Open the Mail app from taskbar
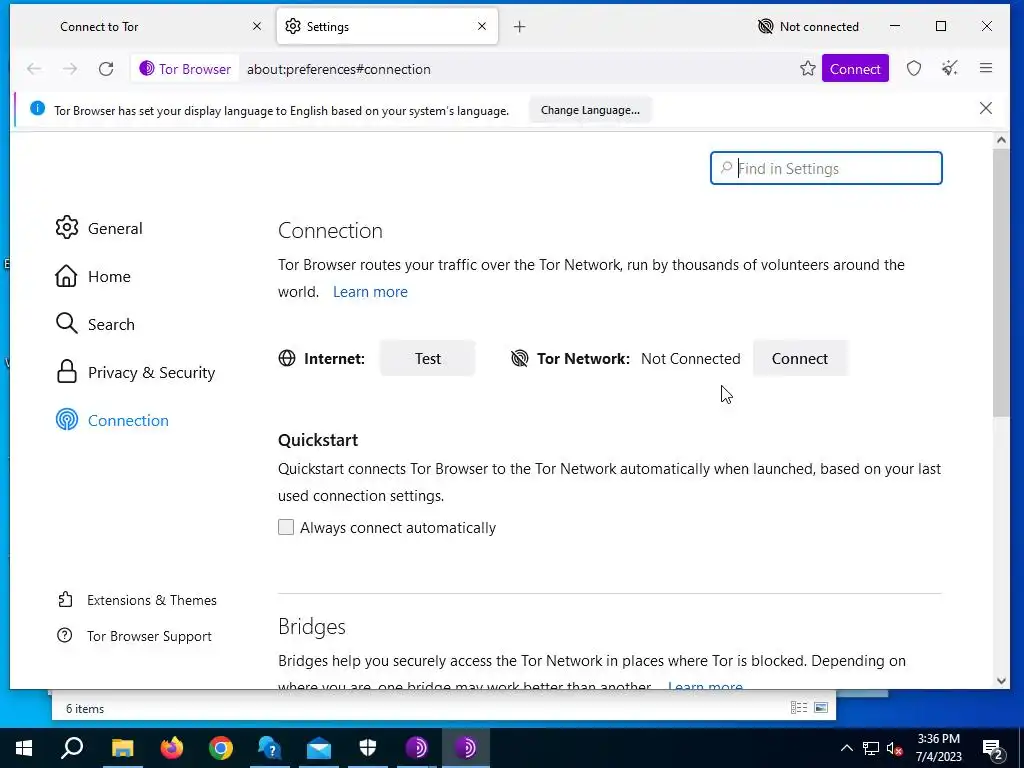Image resolution: width=1024 pixels, height=768 pixels. (x=319, y=748)
